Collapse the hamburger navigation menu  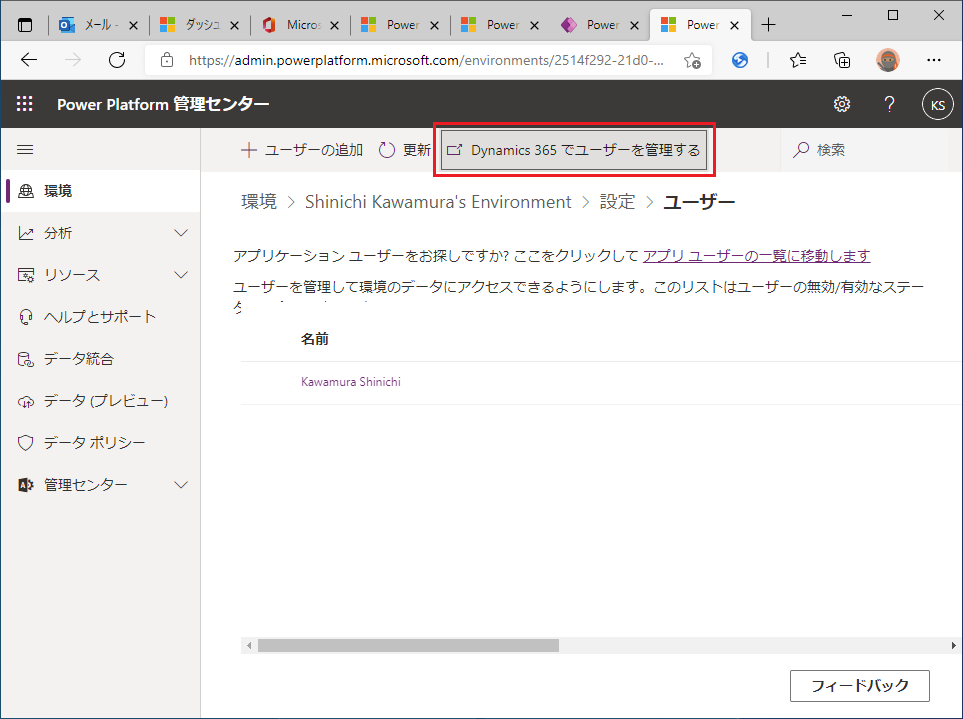click(x=25, y=150)
